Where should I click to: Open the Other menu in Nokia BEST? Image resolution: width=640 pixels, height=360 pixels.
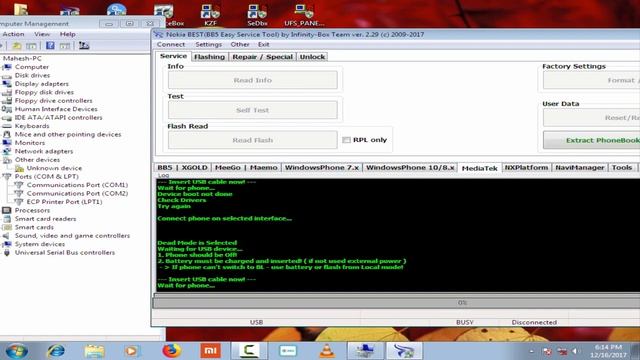(240, 44)
